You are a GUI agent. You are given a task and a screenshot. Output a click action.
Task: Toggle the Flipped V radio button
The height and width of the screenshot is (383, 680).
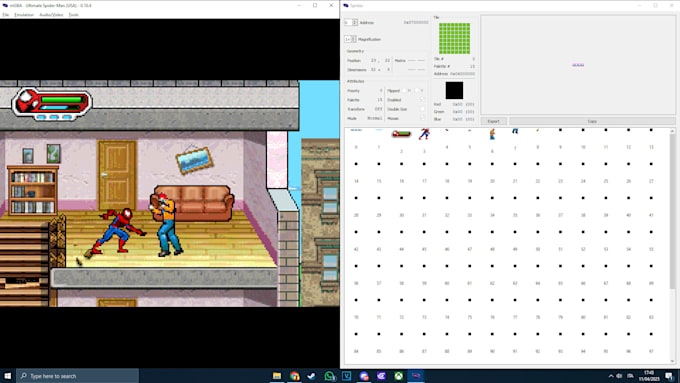417,91
